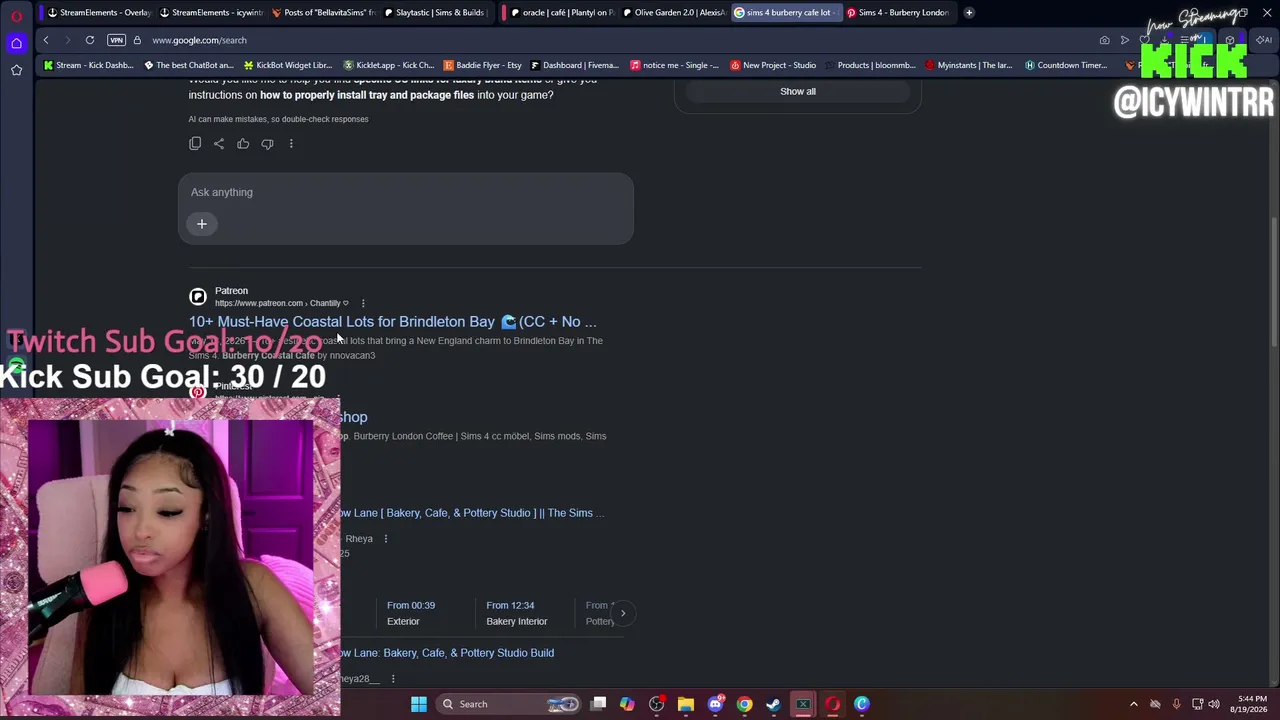Switch to the StreamElements - Overlay tab

click(x=100, y=13)
